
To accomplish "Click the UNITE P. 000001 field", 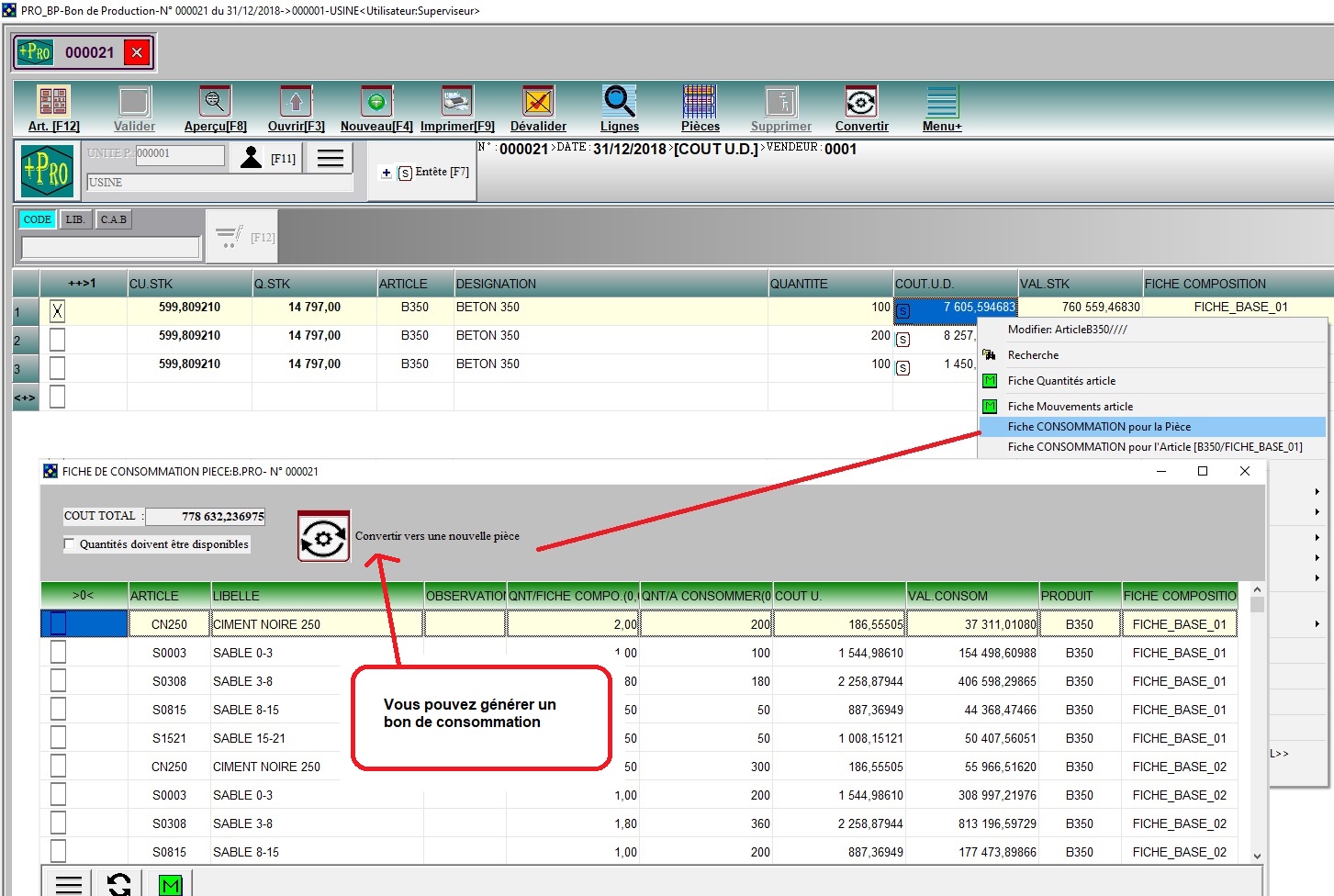I will point(180,154).
